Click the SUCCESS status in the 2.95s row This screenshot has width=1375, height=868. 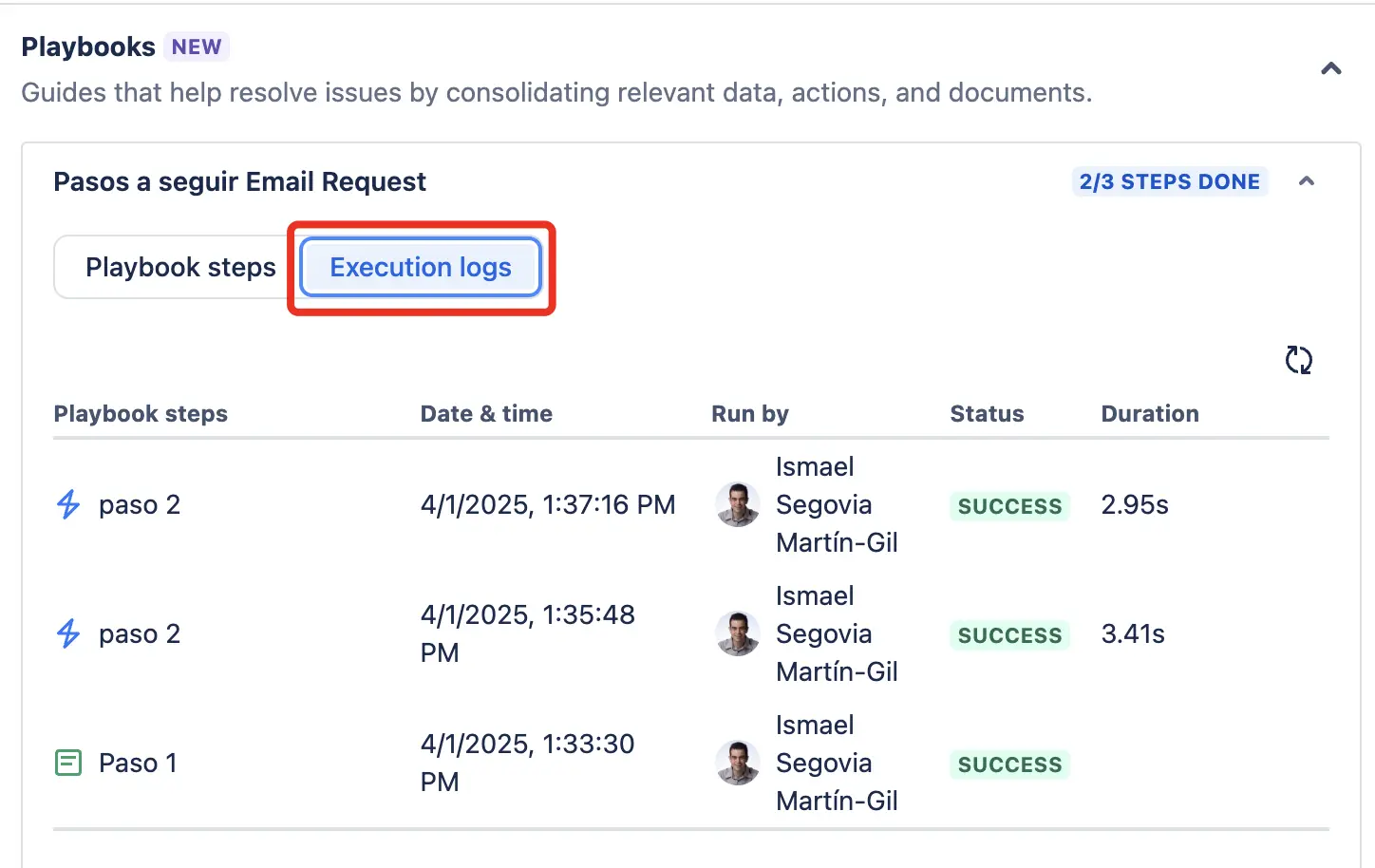point(1009,506)
